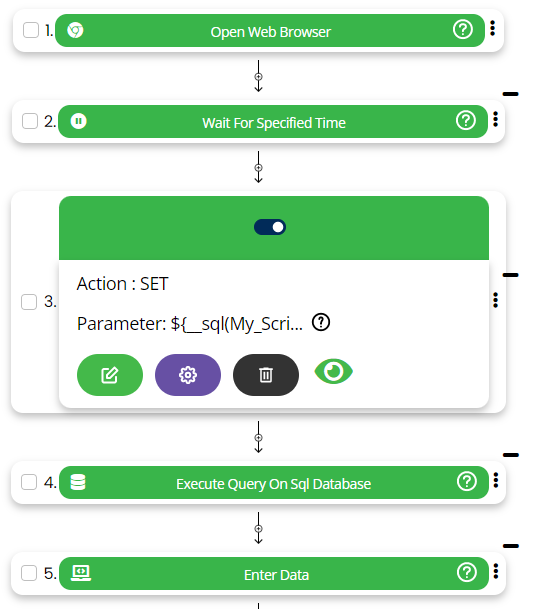
Task: Check the checkbox for step 1
Action: click(31, 30)
